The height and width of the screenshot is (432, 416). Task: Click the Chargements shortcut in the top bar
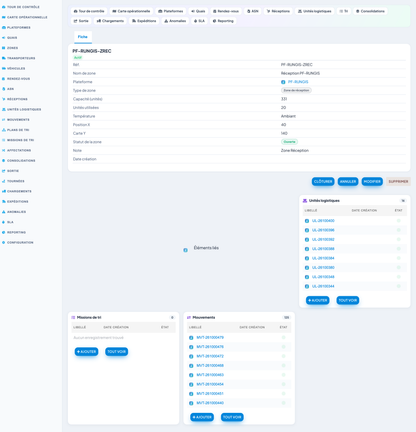[110, 21]
